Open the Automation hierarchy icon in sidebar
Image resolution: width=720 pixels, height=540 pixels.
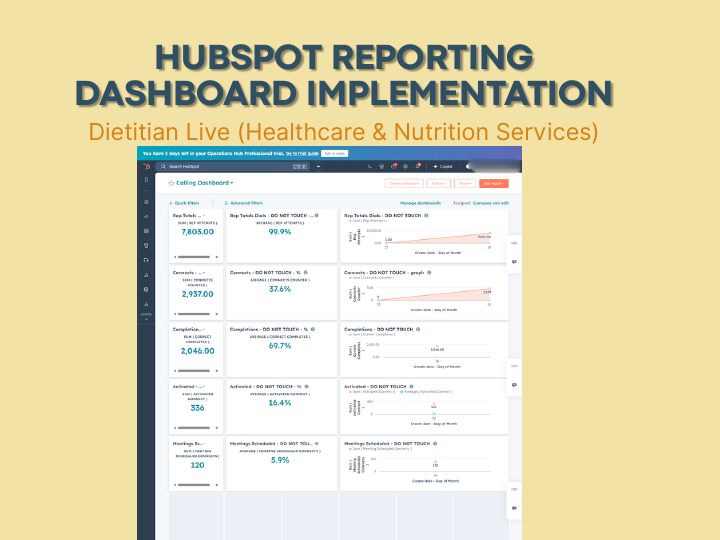146,304
